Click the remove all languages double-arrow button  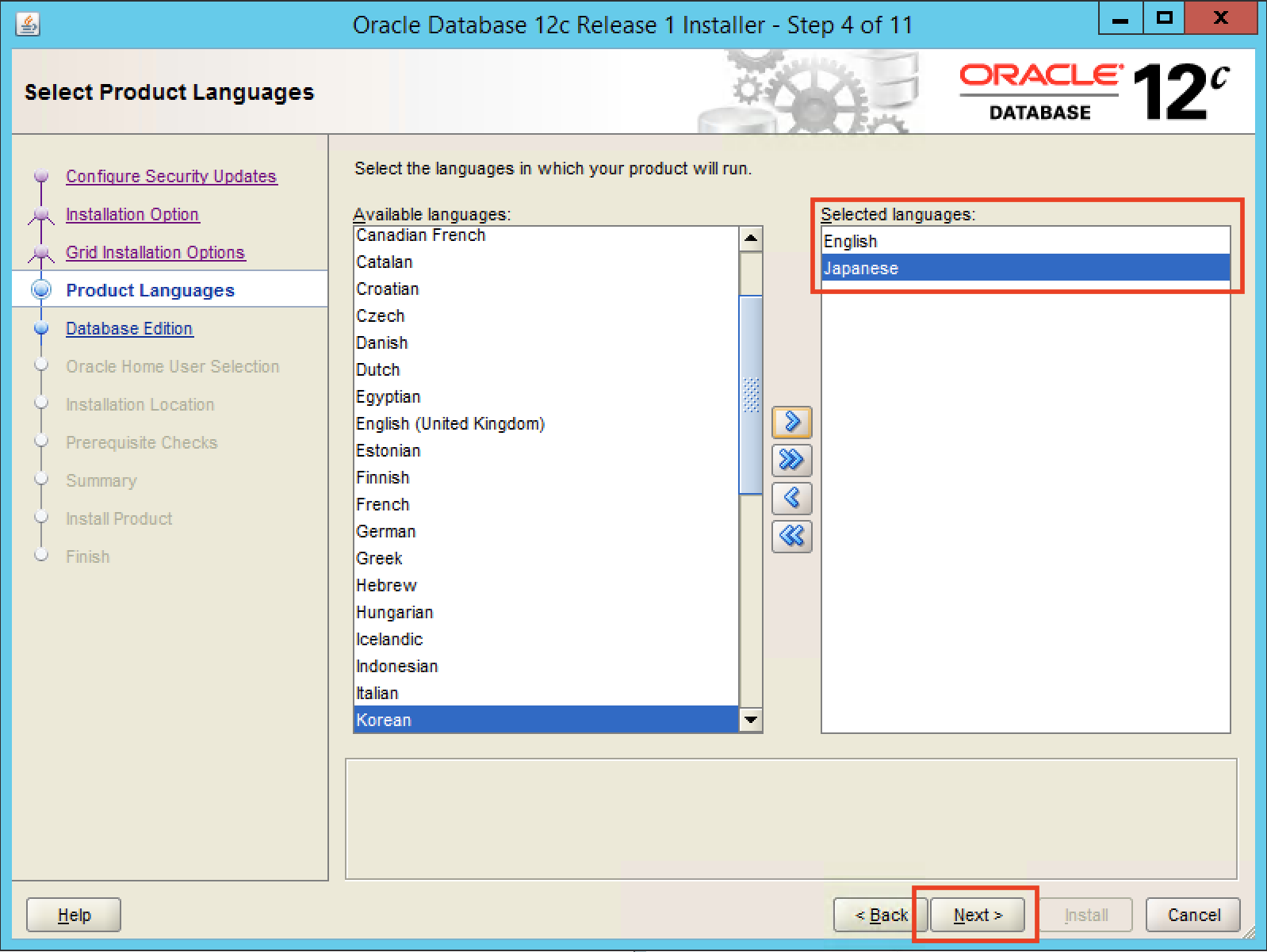(791, 537)
